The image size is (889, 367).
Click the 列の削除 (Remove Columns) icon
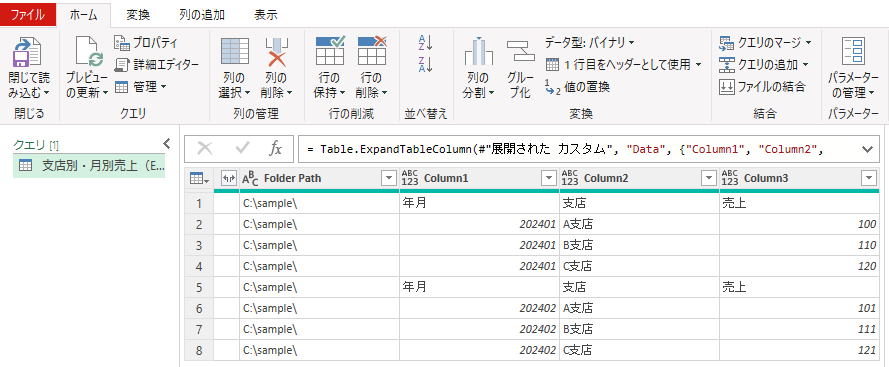pyautogui.click(x=278, y=52)
